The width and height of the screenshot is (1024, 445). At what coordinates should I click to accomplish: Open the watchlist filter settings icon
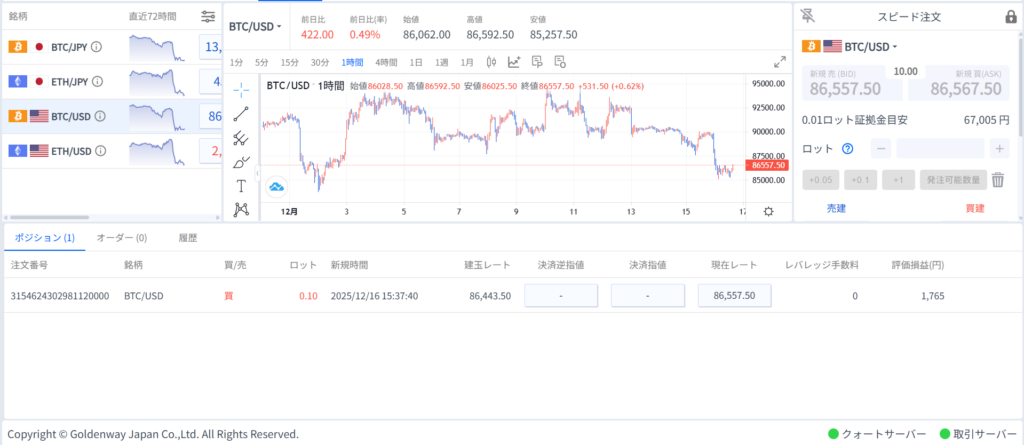click(208, 17)
